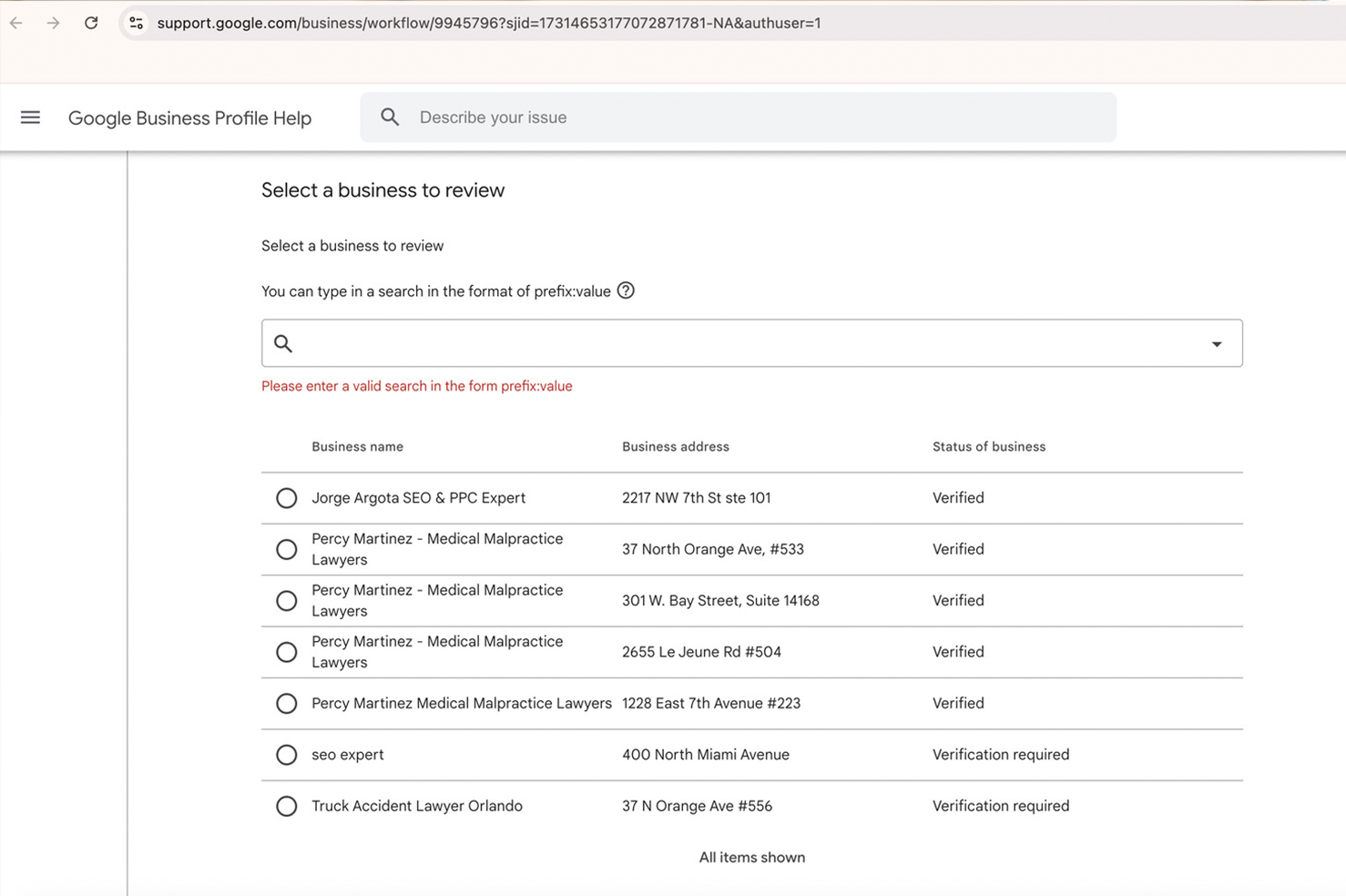Open Google Business Profile Help home link

[x=189, y=118]
